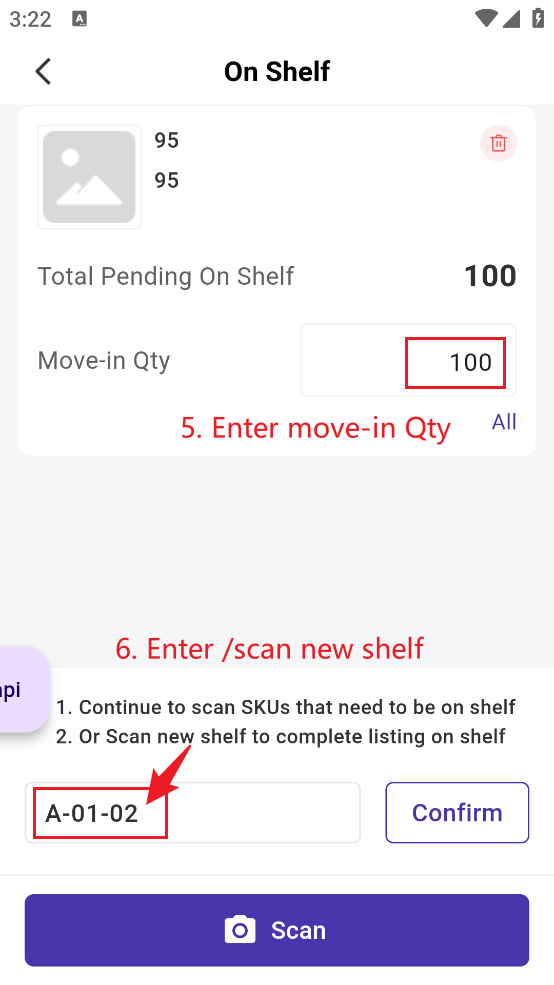
Task: Tap the Move-in Qty label
Action: (x=104, y=361)
